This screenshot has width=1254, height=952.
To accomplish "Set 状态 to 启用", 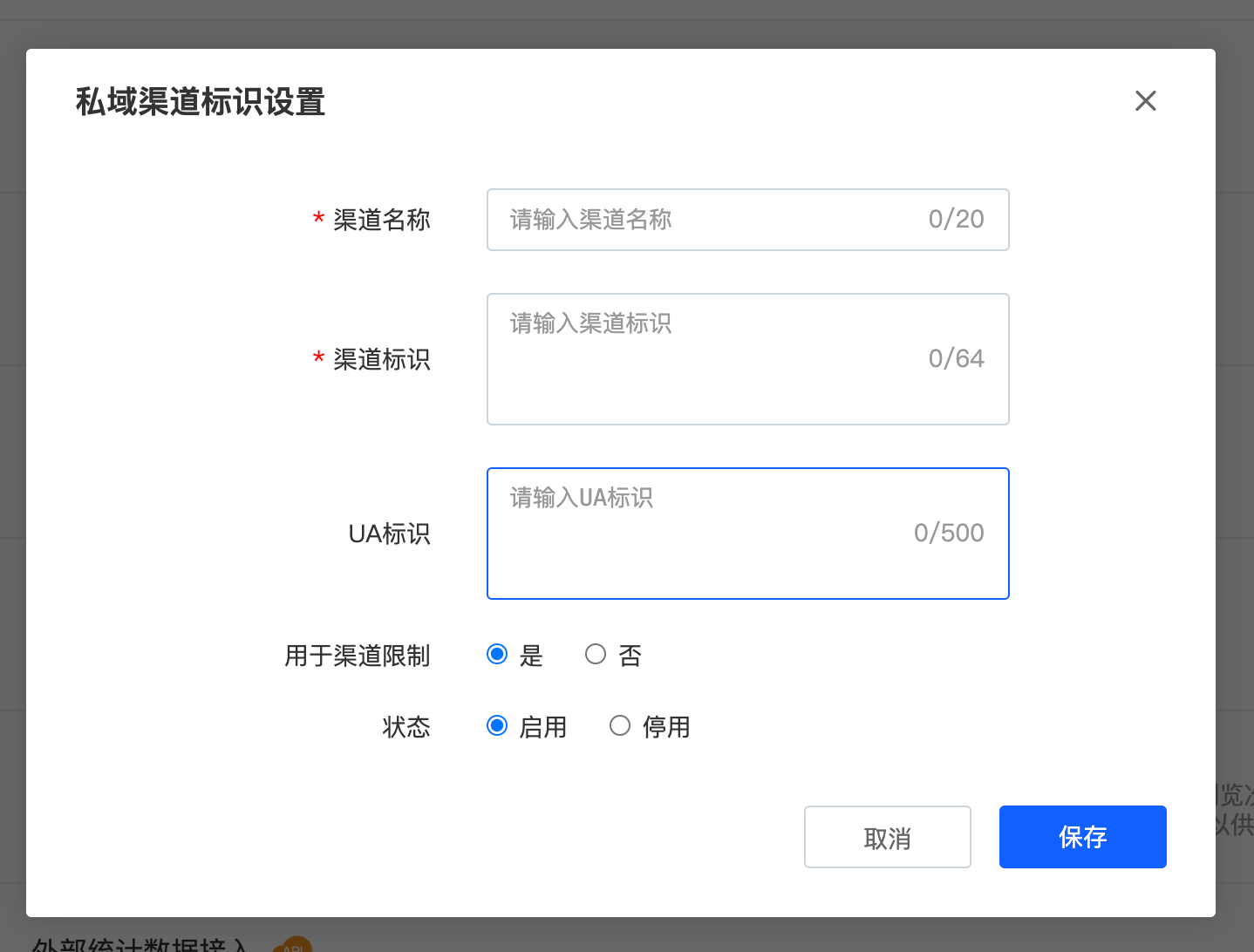I will tap(497, 726).
